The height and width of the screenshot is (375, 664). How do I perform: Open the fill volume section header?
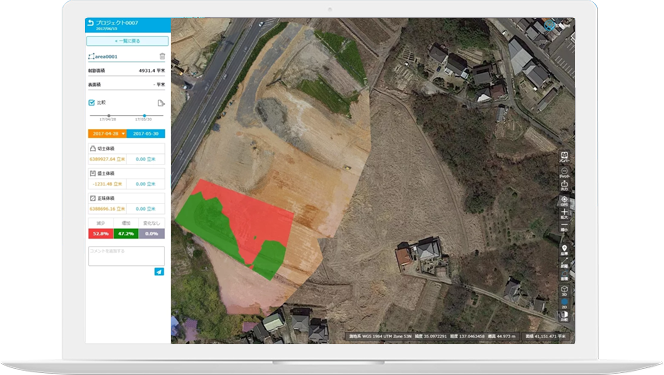[x=126, y=173]
